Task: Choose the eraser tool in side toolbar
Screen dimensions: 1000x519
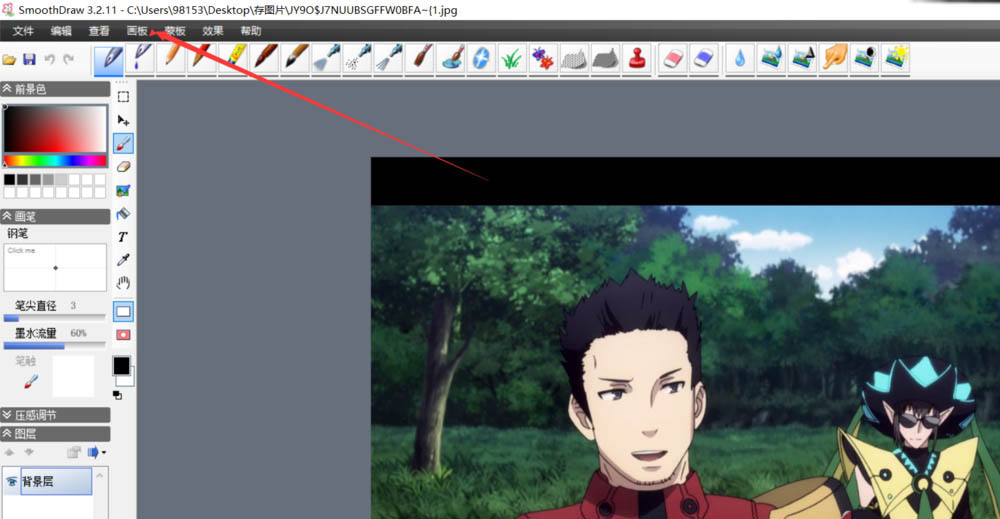Action: coord(123,167)
